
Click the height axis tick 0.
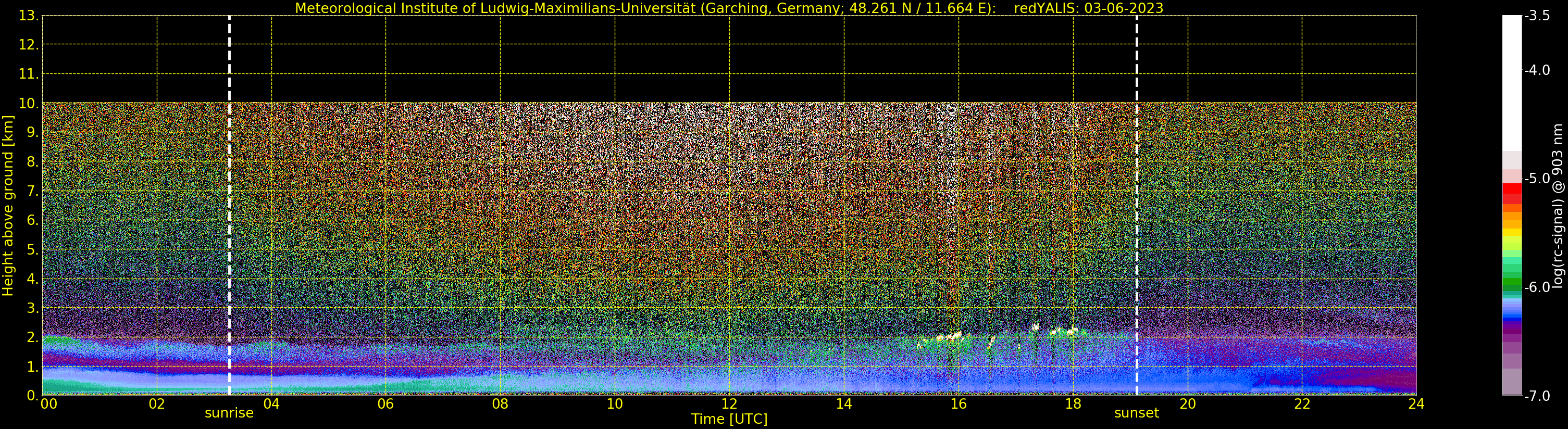click(32, 396)
